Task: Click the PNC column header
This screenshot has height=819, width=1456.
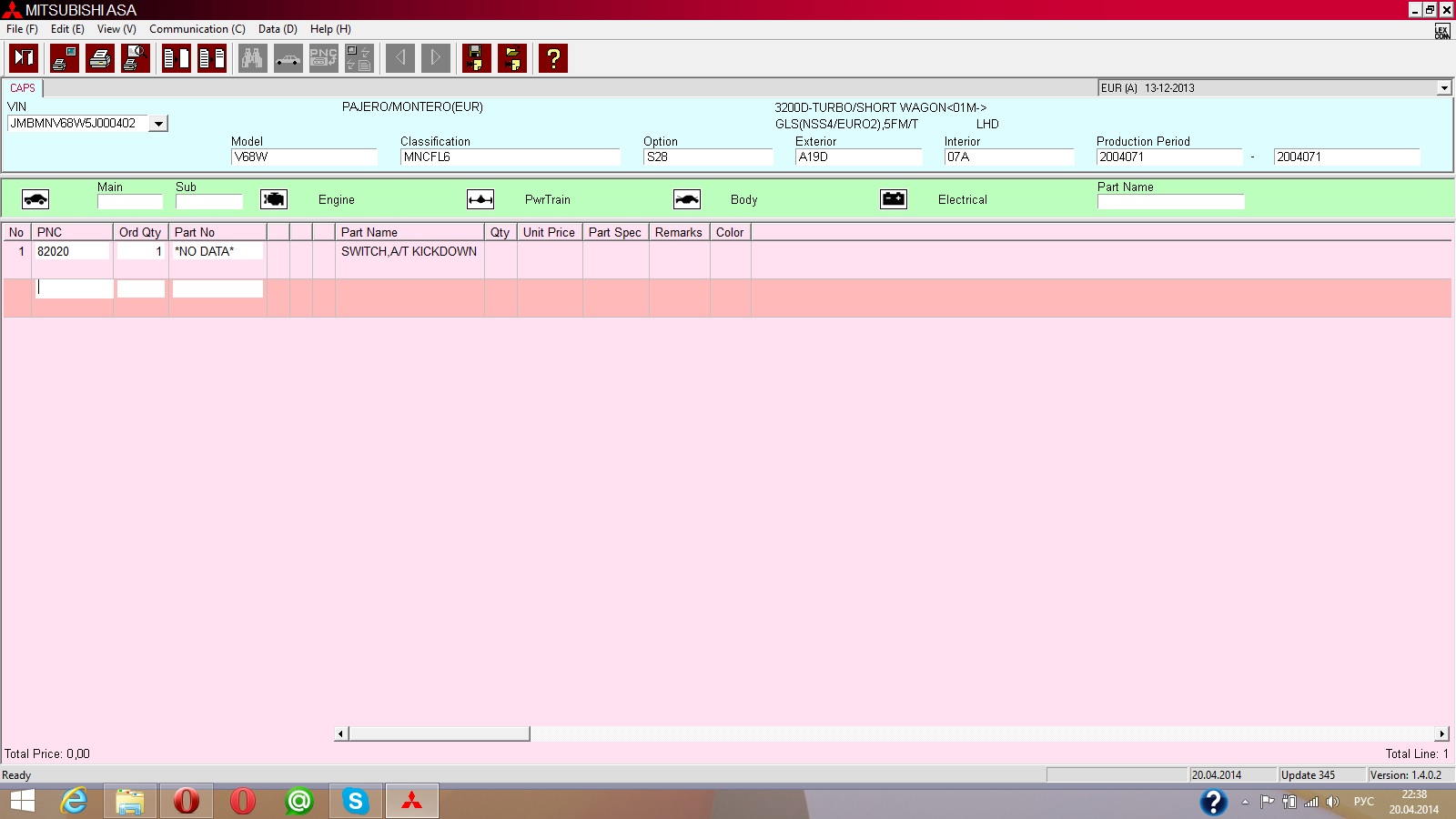Action: 72,232
